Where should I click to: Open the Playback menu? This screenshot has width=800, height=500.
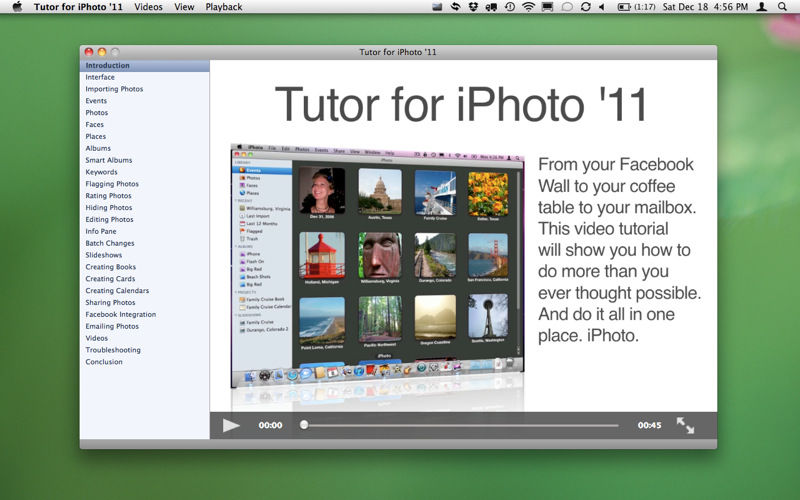click(x=223, y=7)
